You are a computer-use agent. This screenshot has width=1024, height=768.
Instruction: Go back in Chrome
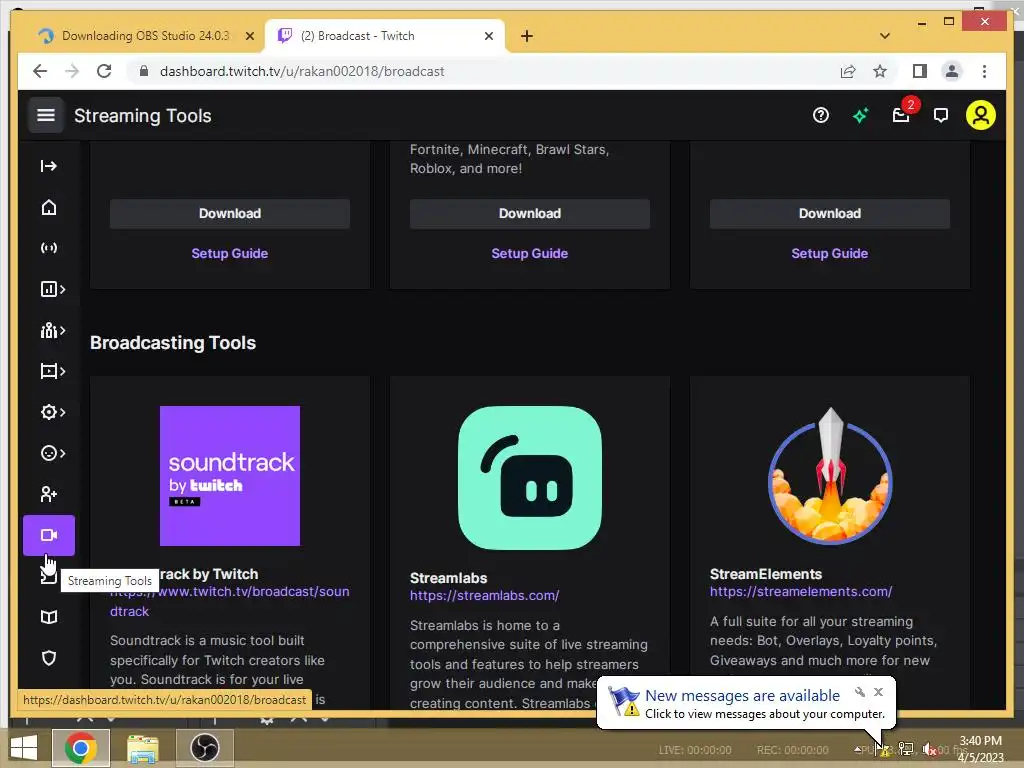(40, 71)
